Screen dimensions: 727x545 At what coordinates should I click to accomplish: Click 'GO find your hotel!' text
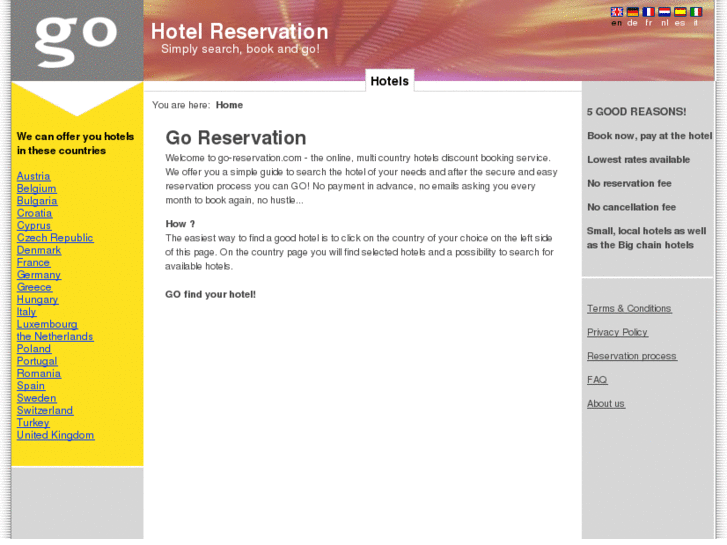210,295
